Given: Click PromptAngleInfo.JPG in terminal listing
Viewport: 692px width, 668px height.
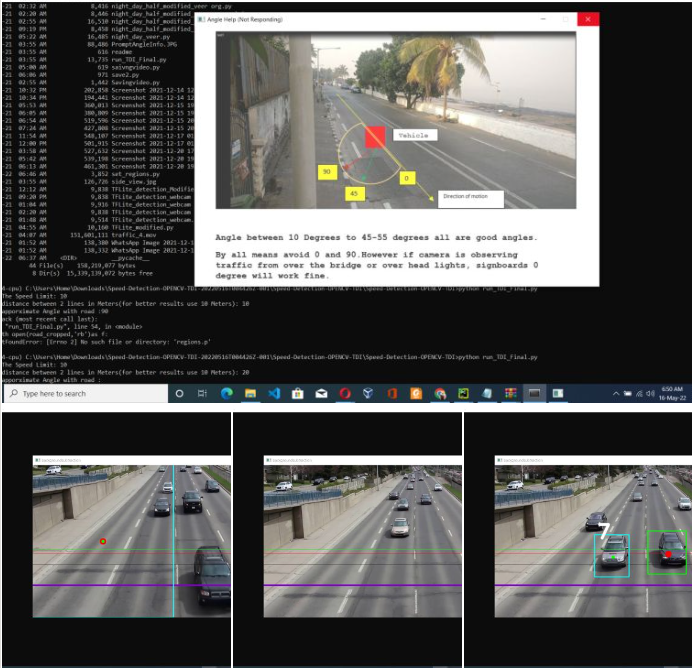Looking at the screenshot, I should pos(144,45).
